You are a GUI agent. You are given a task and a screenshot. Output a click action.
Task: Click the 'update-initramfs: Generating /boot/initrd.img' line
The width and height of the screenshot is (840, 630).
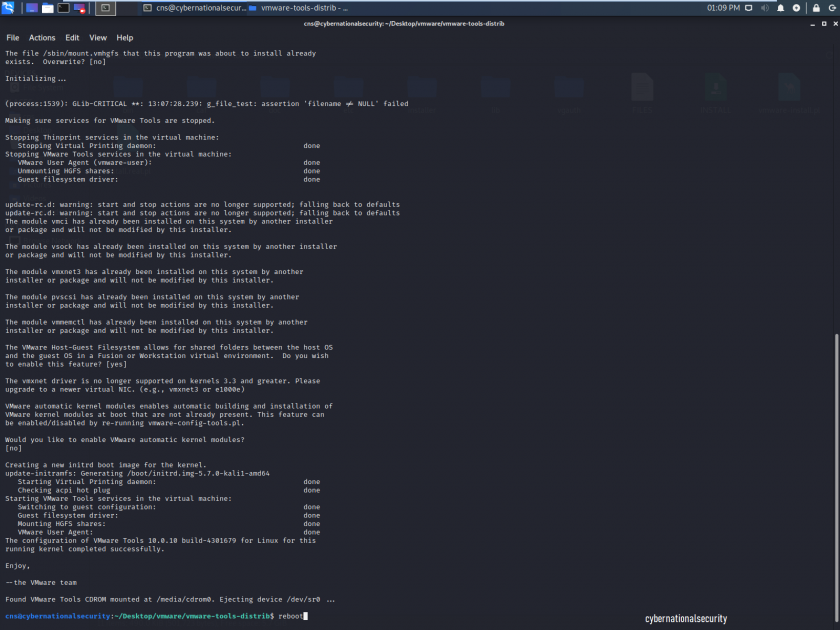pyautogui.click(x=137, y=474)
